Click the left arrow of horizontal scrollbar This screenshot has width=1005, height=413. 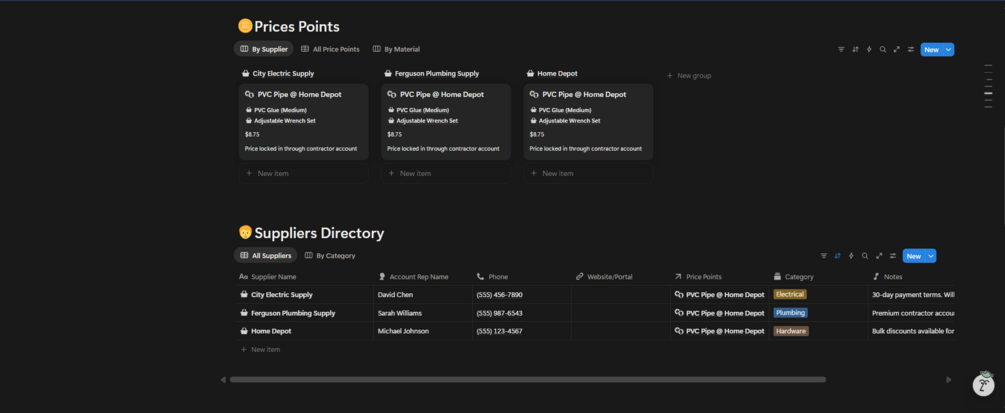pyautogui.click(x=223, y=380)
